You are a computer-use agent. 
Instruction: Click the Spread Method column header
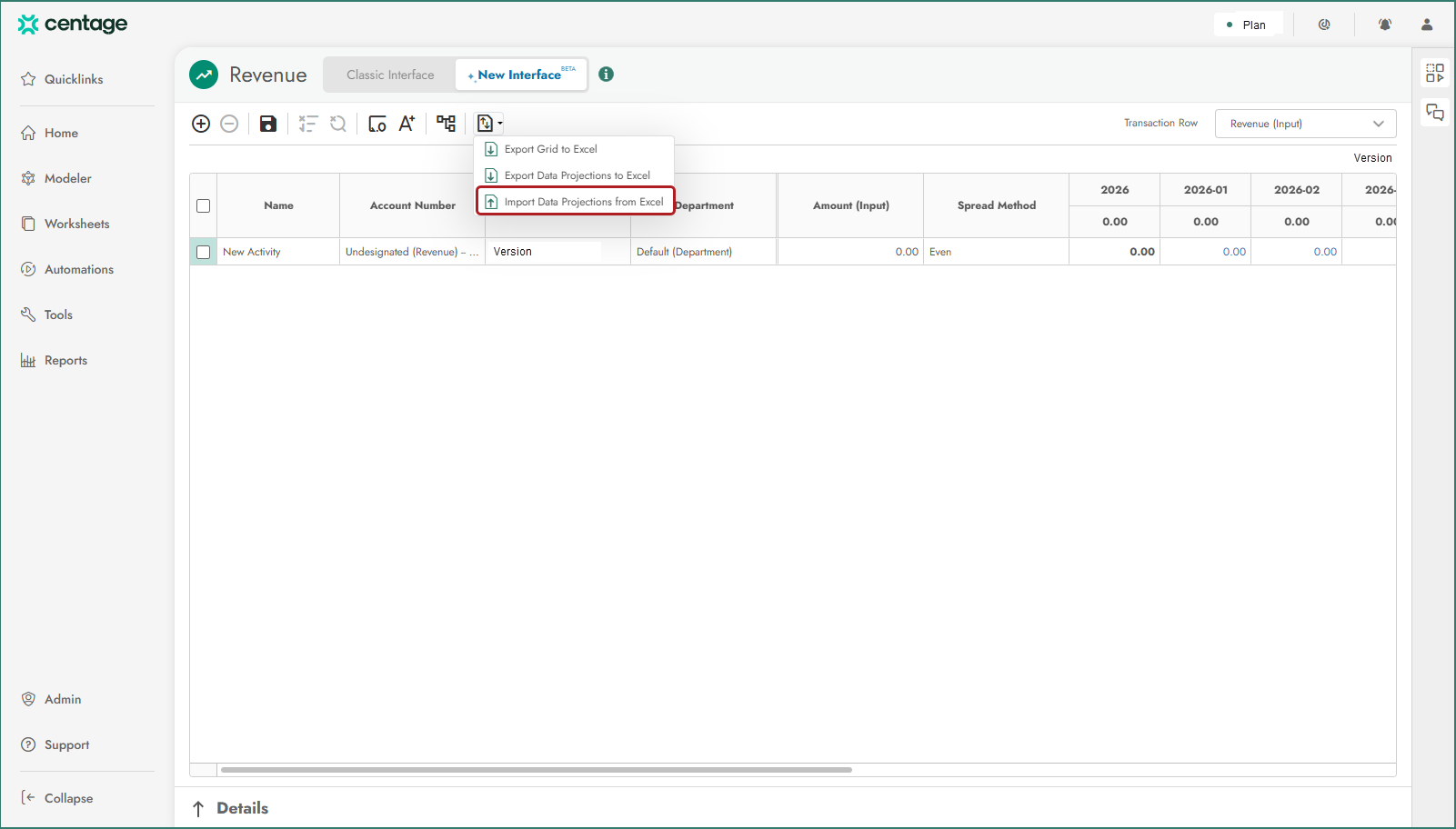[x=996, y=206]
